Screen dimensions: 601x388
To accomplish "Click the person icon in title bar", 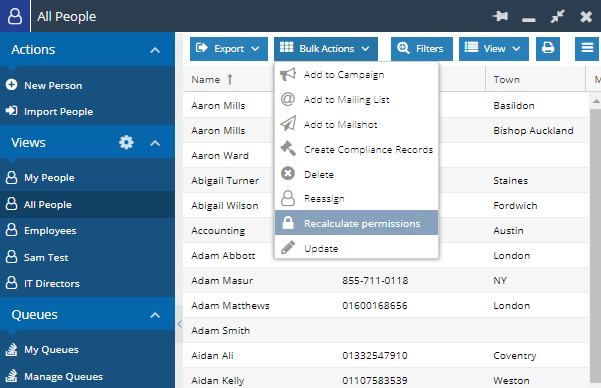I will [15, 16].
